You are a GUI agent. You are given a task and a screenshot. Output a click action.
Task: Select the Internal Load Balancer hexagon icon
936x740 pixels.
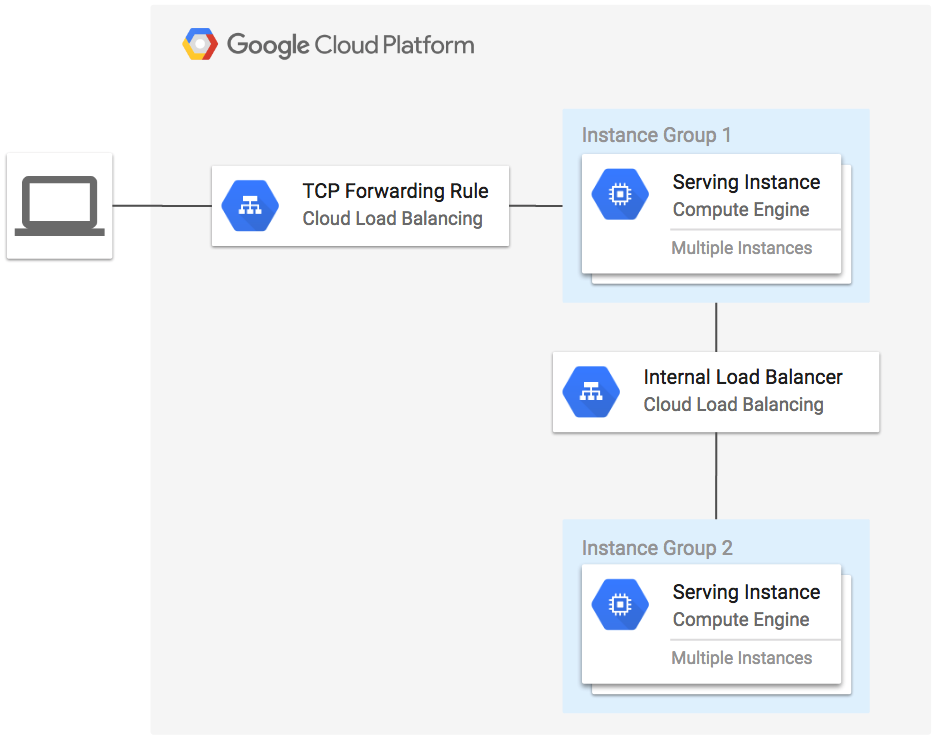[591, 392]
